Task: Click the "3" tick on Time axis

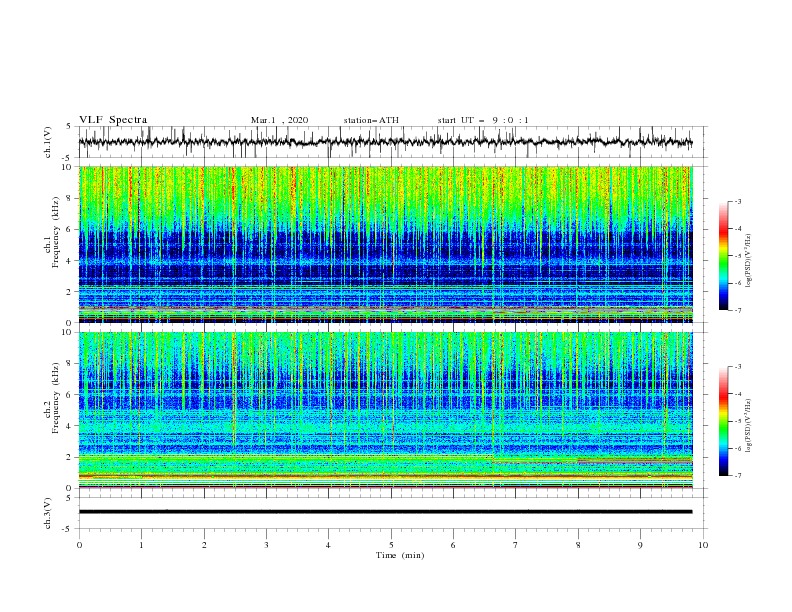Action: click(x=266, y=545)
